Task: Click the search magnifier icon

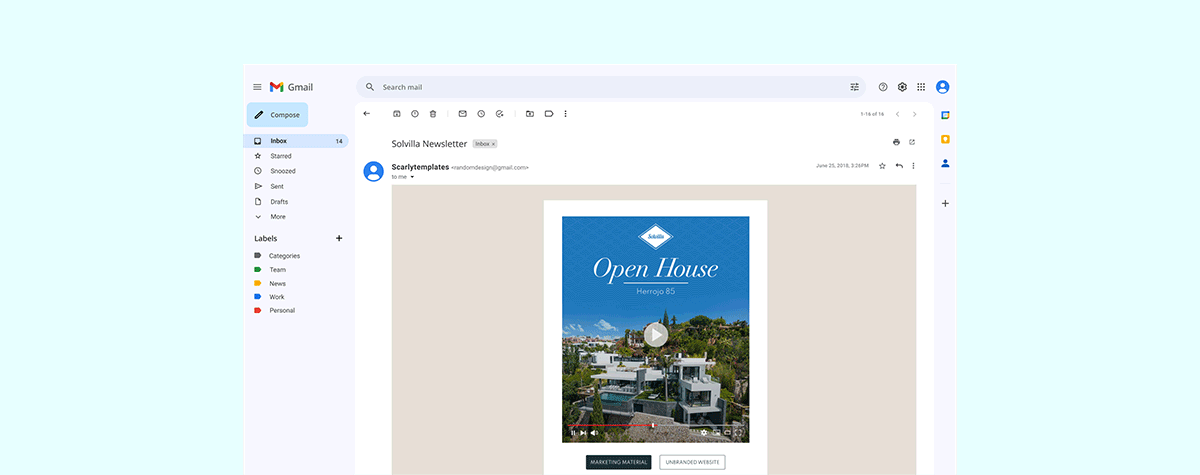Action: 370,87
